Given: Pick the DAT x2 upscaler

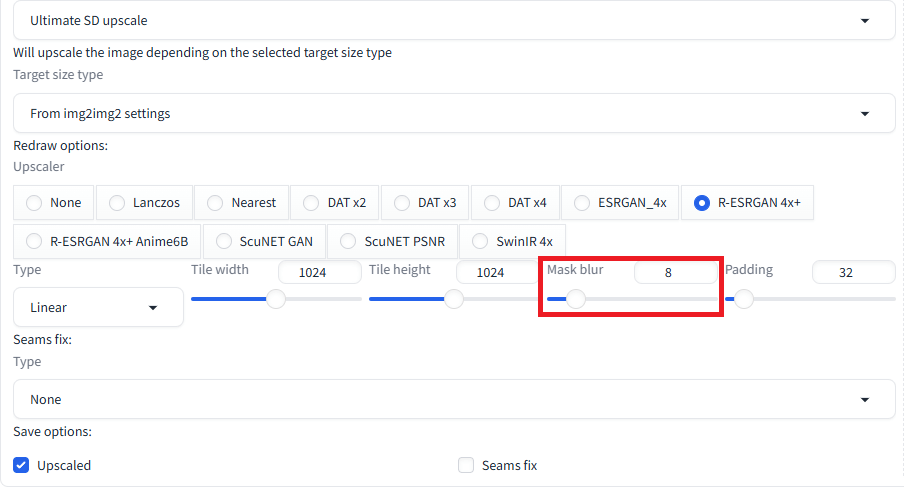Looking at the screenshot, I should [334, 202].
